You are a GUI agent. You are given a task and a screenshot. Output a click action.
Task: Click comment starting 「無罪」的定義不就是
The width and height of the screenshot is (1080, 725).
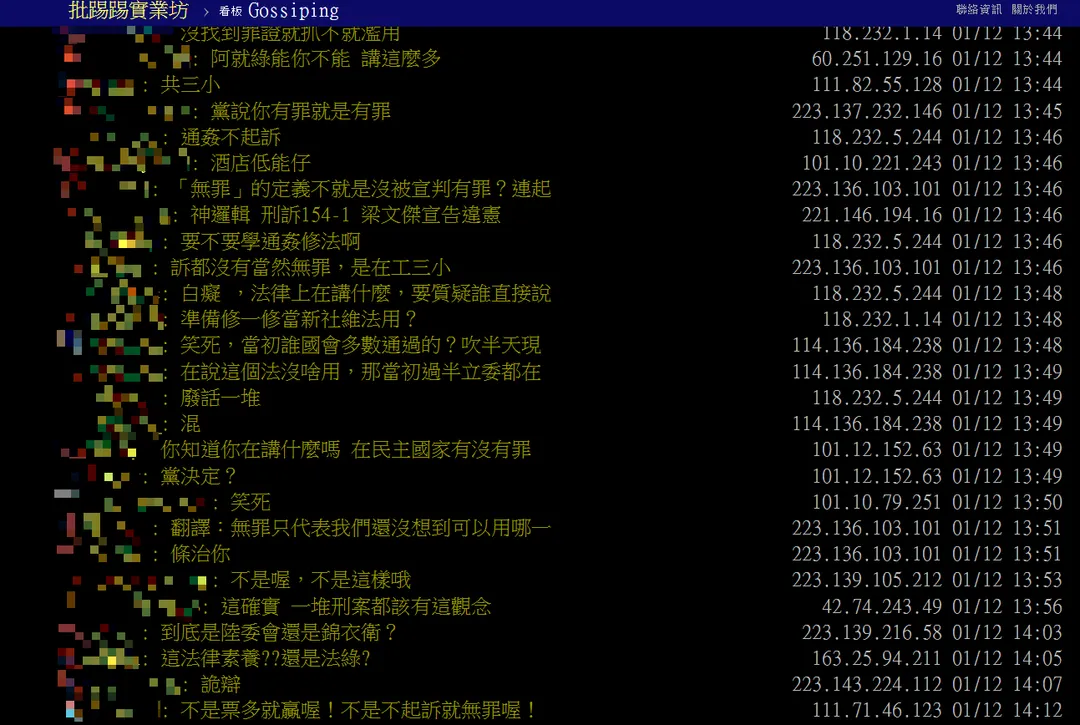[361, 189]
